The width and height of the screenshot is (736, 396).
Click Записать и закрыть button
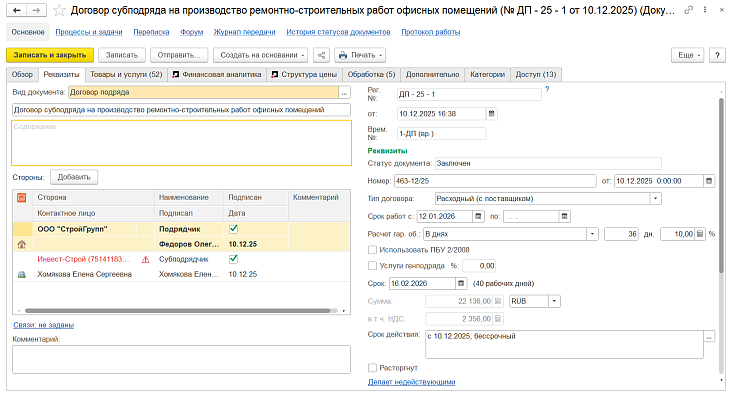pyautogui.click(x=50, y=55)
